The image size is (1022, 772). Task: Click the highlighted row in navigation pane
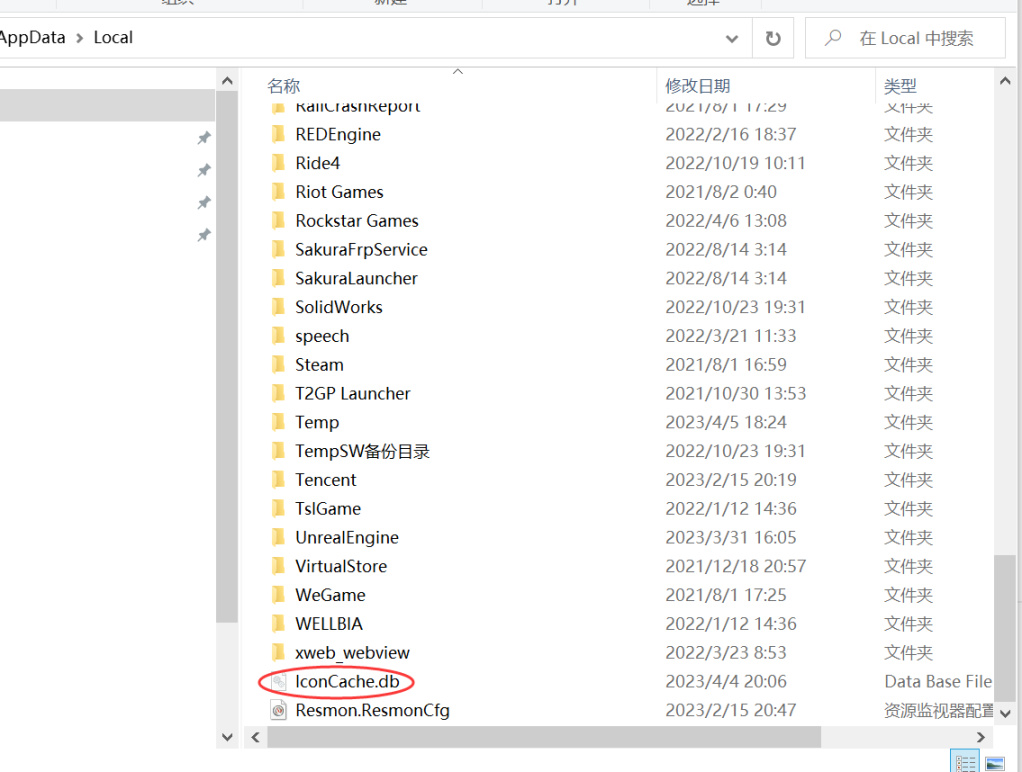point(107,105)
